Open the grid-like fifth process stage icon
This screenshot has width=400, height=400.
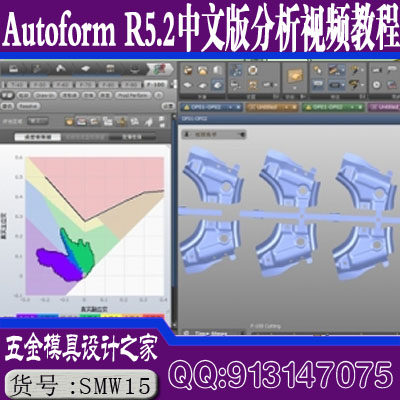click(x=110, y=69)
